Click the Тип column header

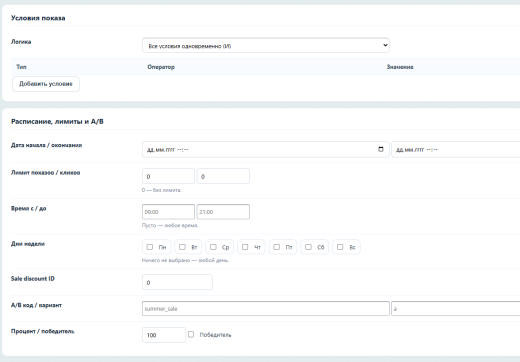(x=21, y=67)
